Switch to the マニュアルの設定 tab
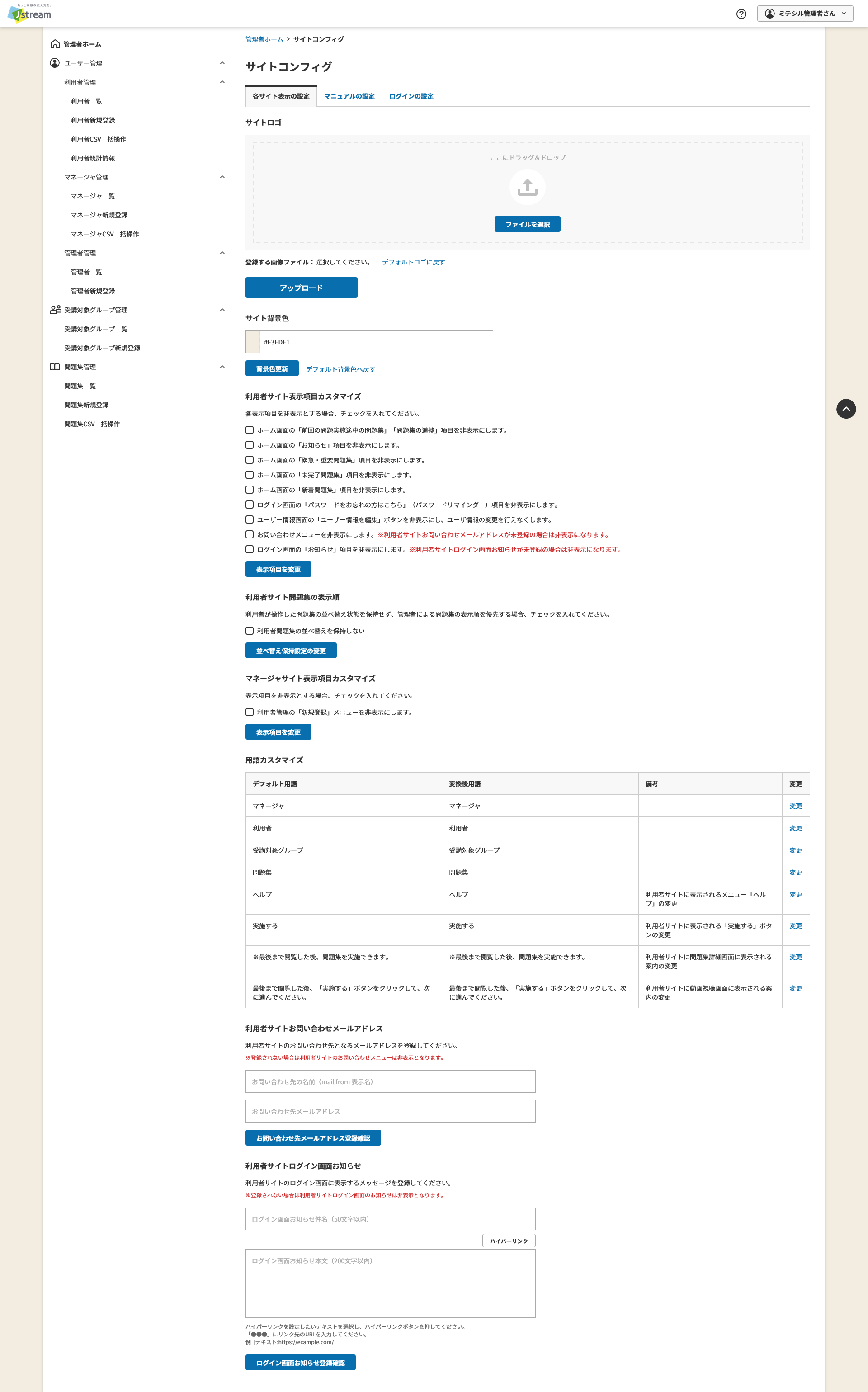This screenshot has height=1392, width=868. [349, 96]
